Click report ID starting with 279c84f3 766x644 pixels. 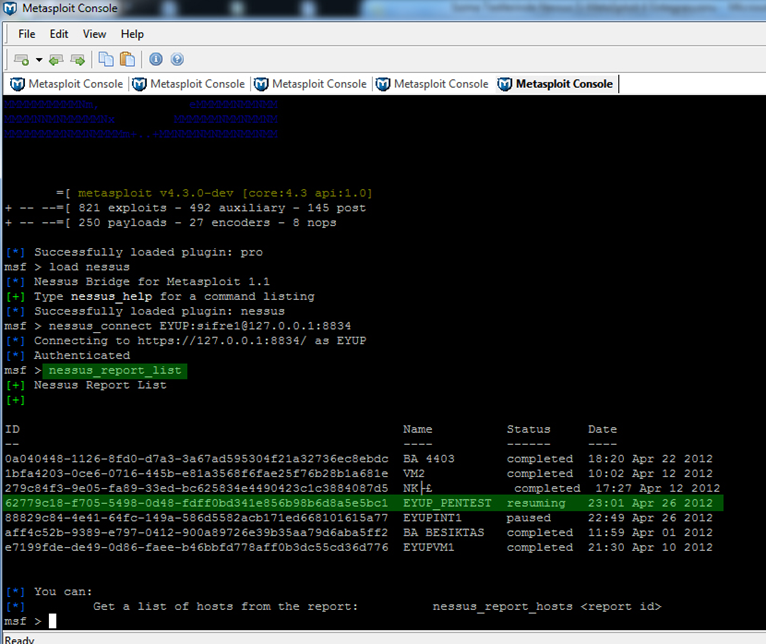(197, 488)
